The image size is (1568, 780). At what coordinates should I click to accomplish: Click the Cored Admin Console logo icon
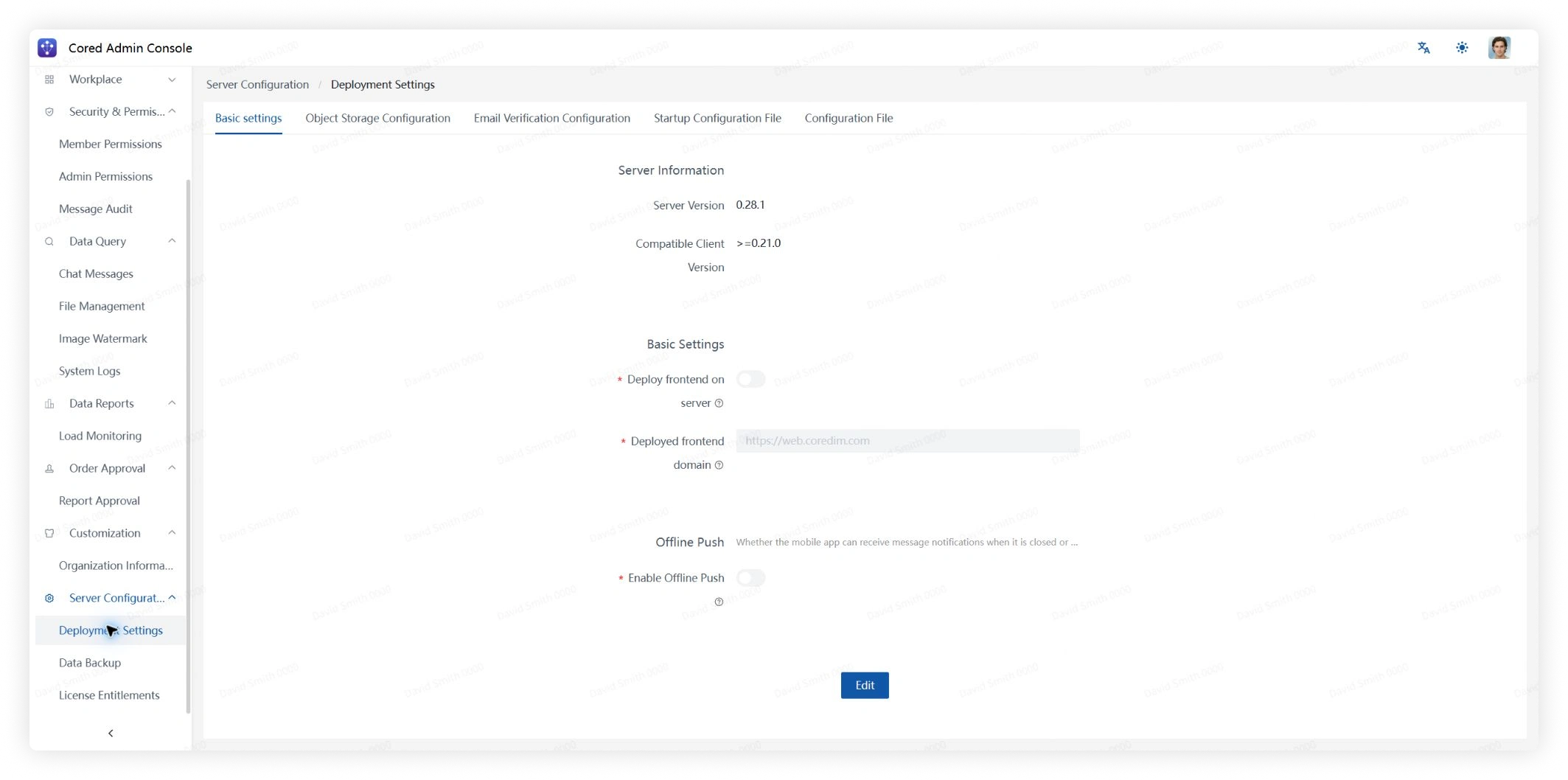pos(47,48)
